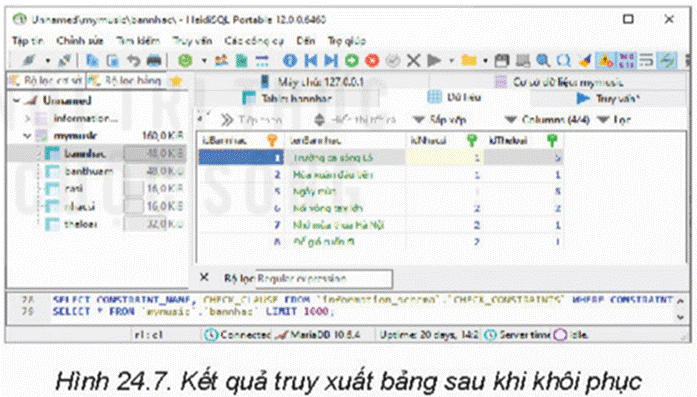
Task: Open the Trợ giúp menu
Action: point(347,41)
